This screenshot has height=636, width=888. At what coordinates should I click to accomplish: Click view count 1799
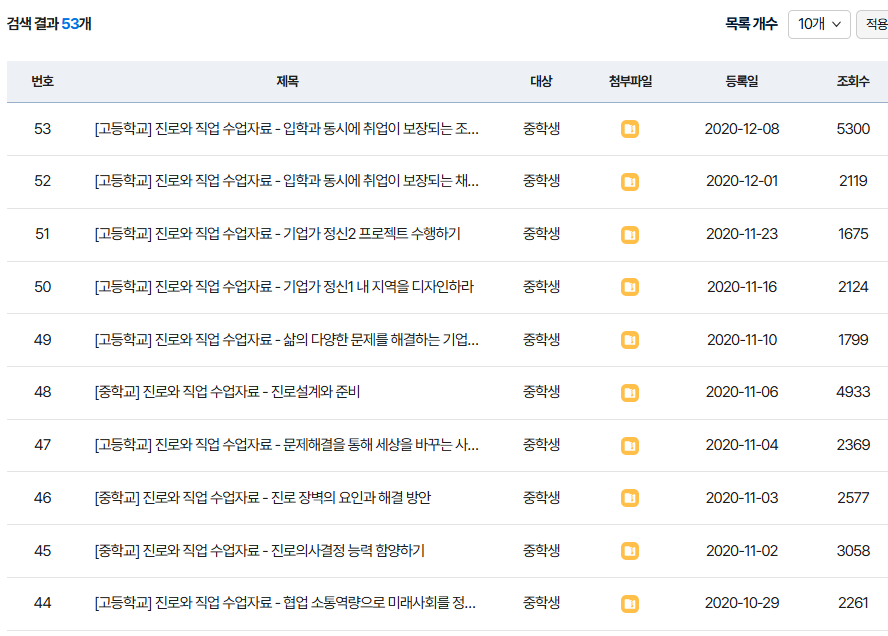853,340
